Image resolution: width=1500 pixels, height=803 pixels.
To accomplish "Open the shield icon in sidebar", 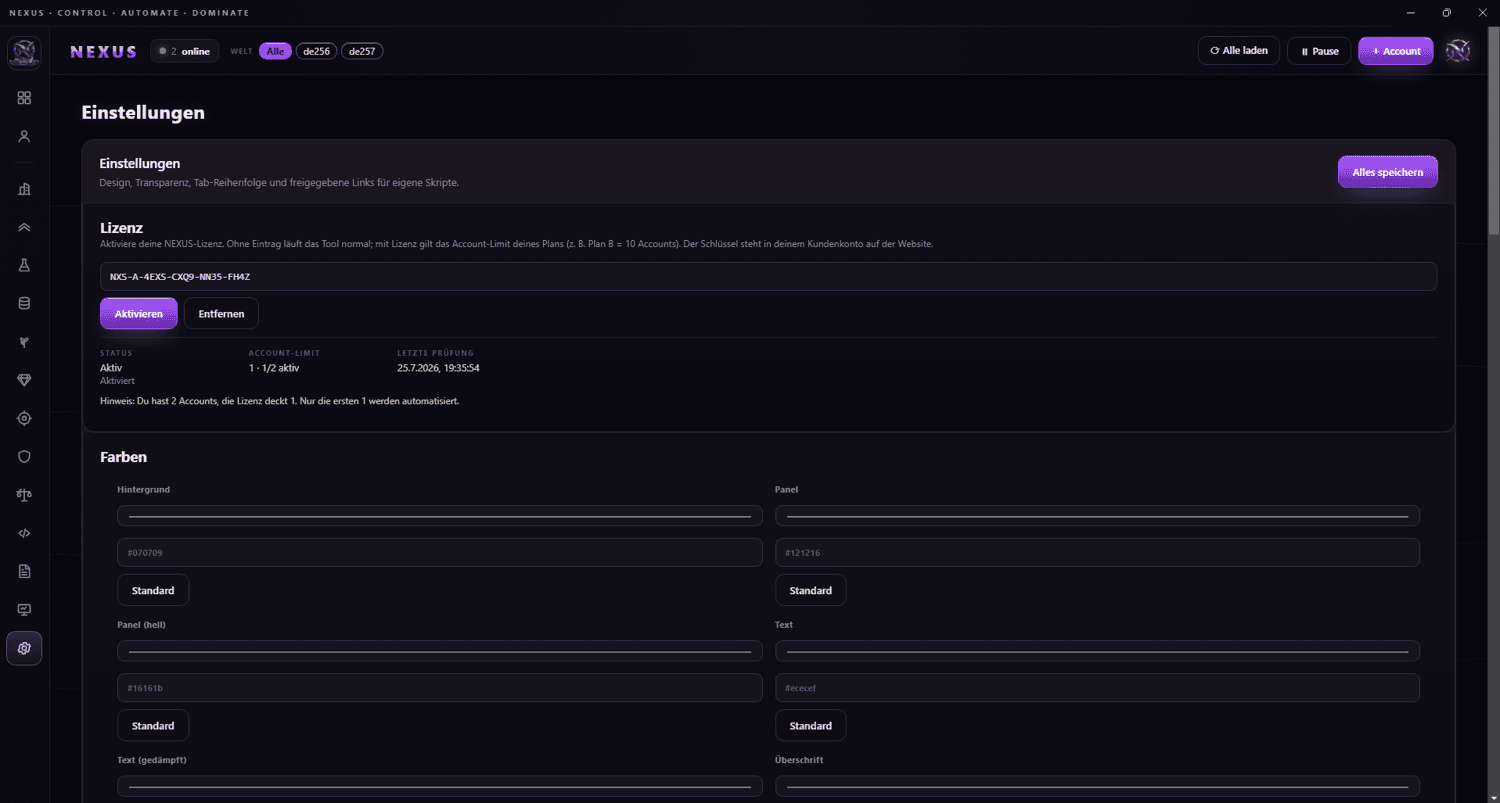I will pyautogui.click(x=24, y=456).
